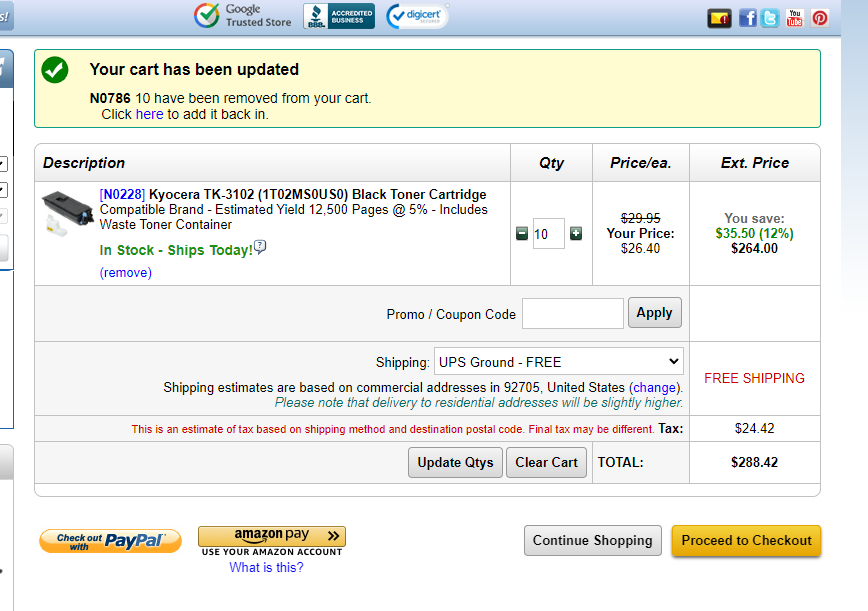
Task: Visit the Twitter page icon
Action: (x=770, y=18)
